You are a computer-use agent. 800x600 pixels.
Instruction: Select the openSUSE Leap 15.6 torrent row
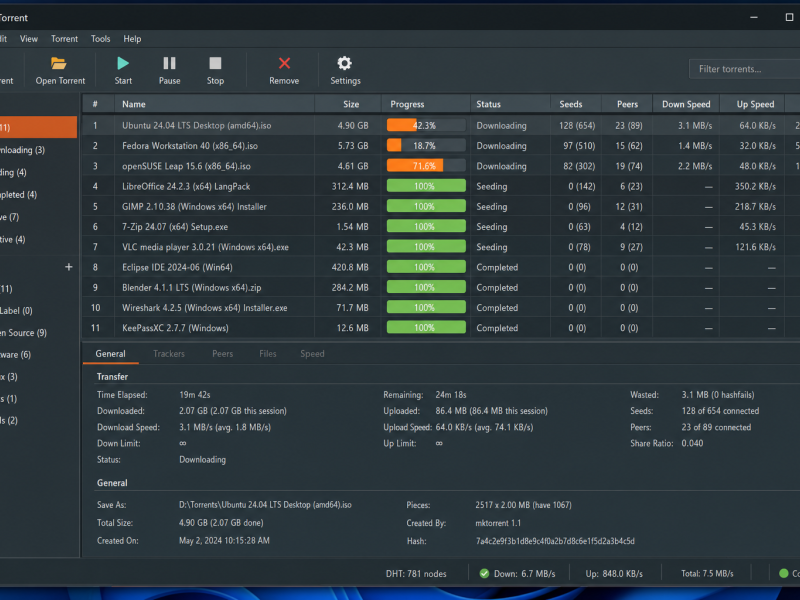[441, 166]
